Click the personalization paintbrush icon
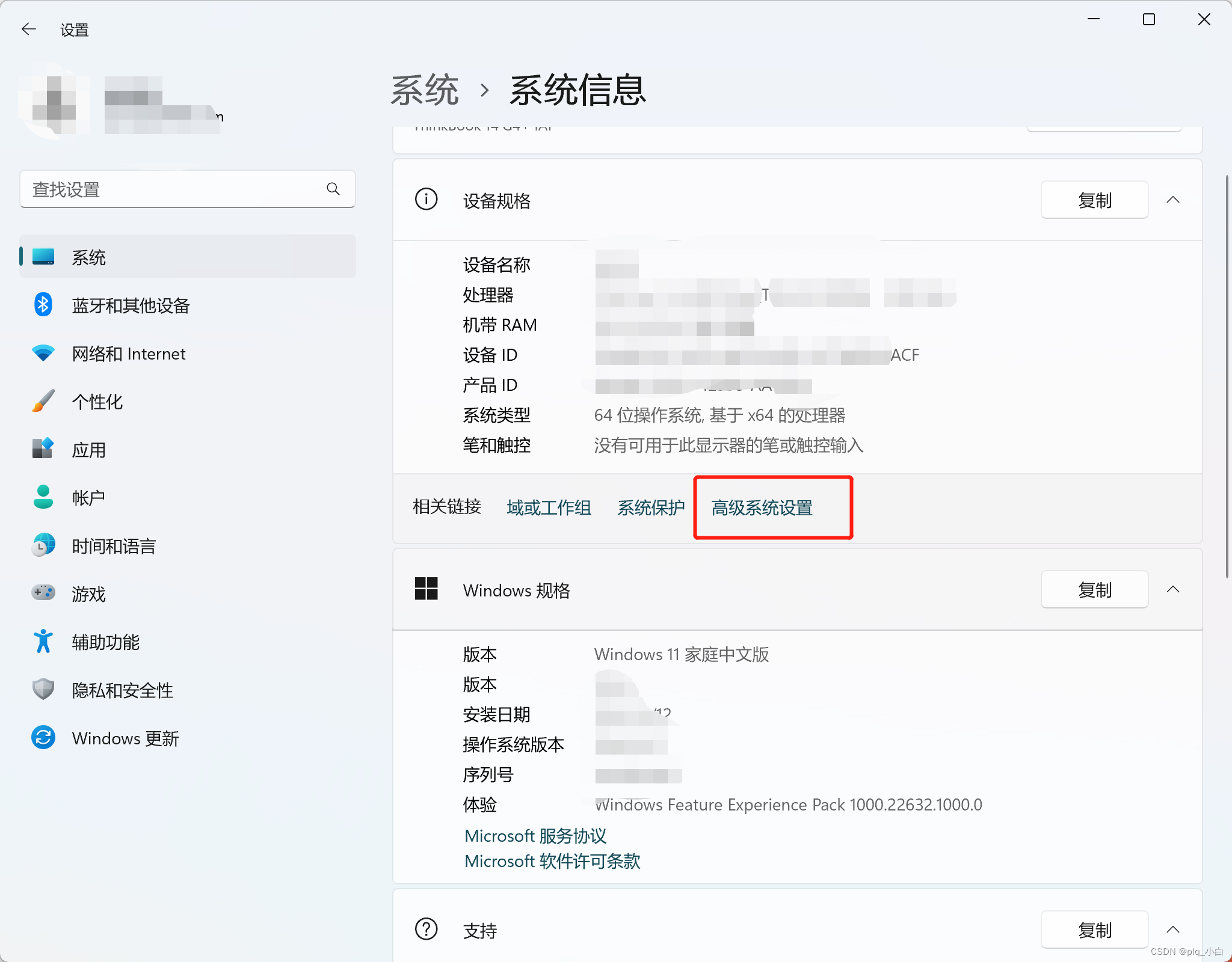Screen dimensions: 1232x962 [x=43, y=401]
